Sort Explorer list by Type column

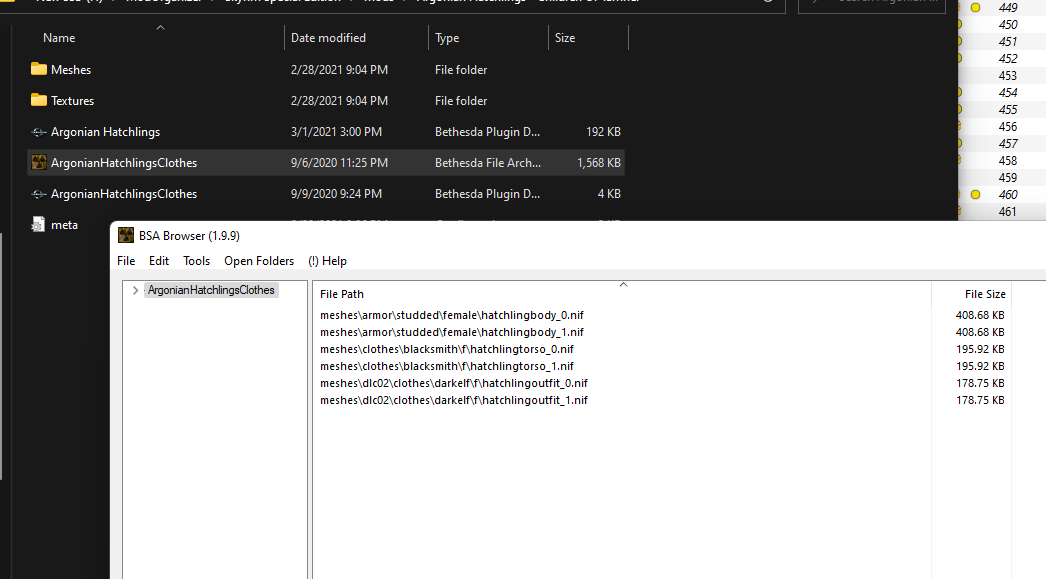[x=447, y=38]
